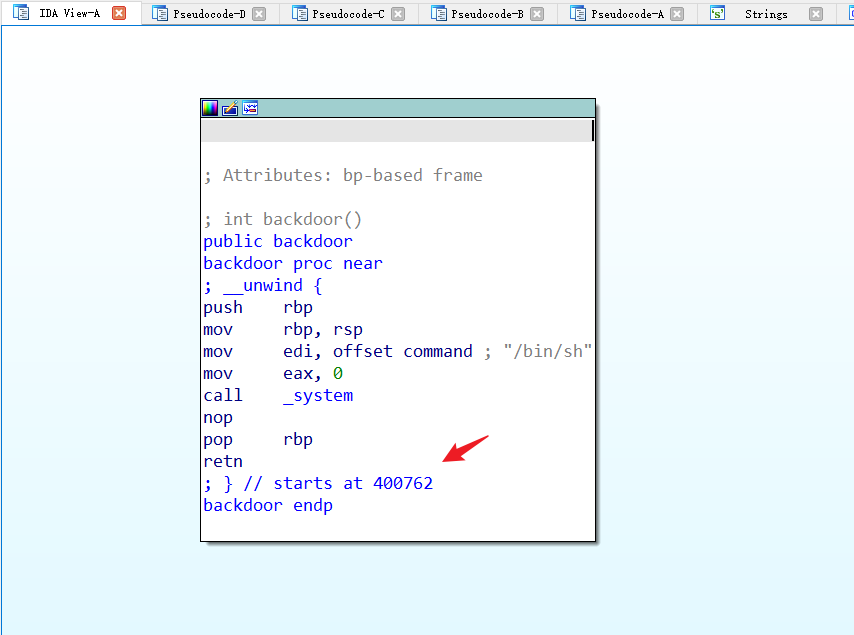Open the Pseudocode-D tab
The image size is (854, 635).
pyautogui.click(x=211, y=14)
